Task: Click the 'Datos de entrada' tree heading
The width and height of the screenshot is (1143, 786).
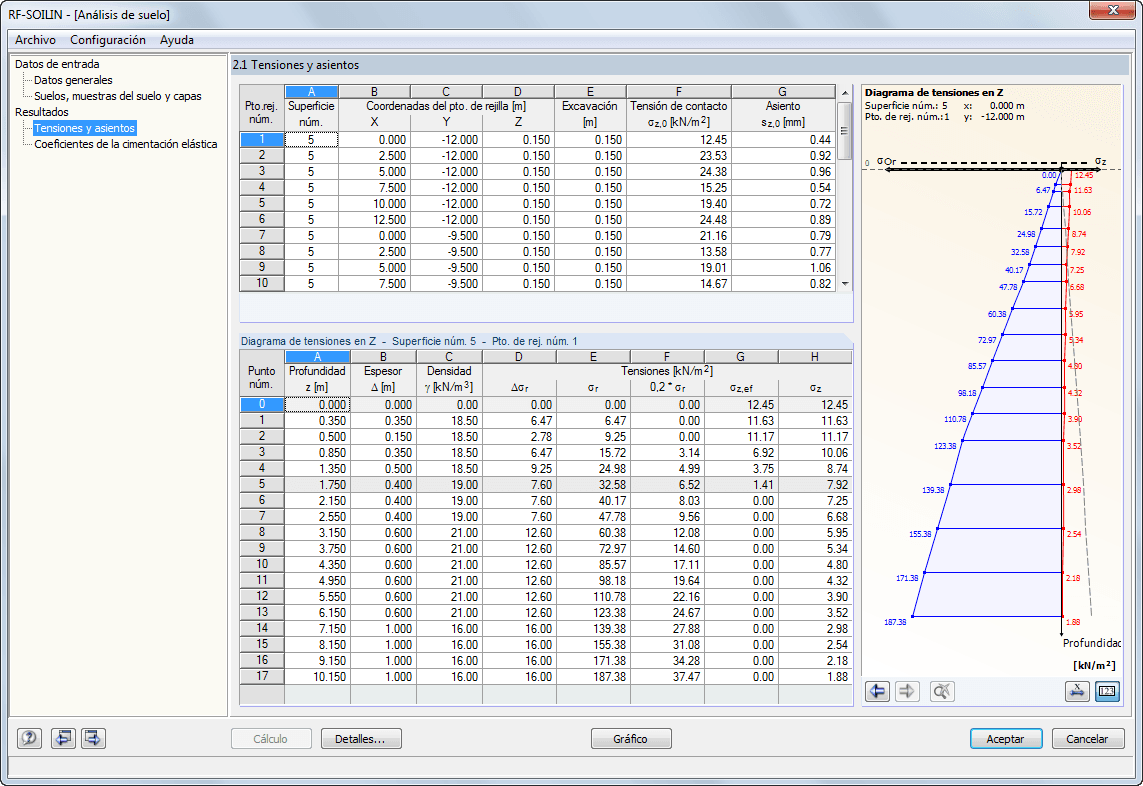Action: click(x=57, y=64)
